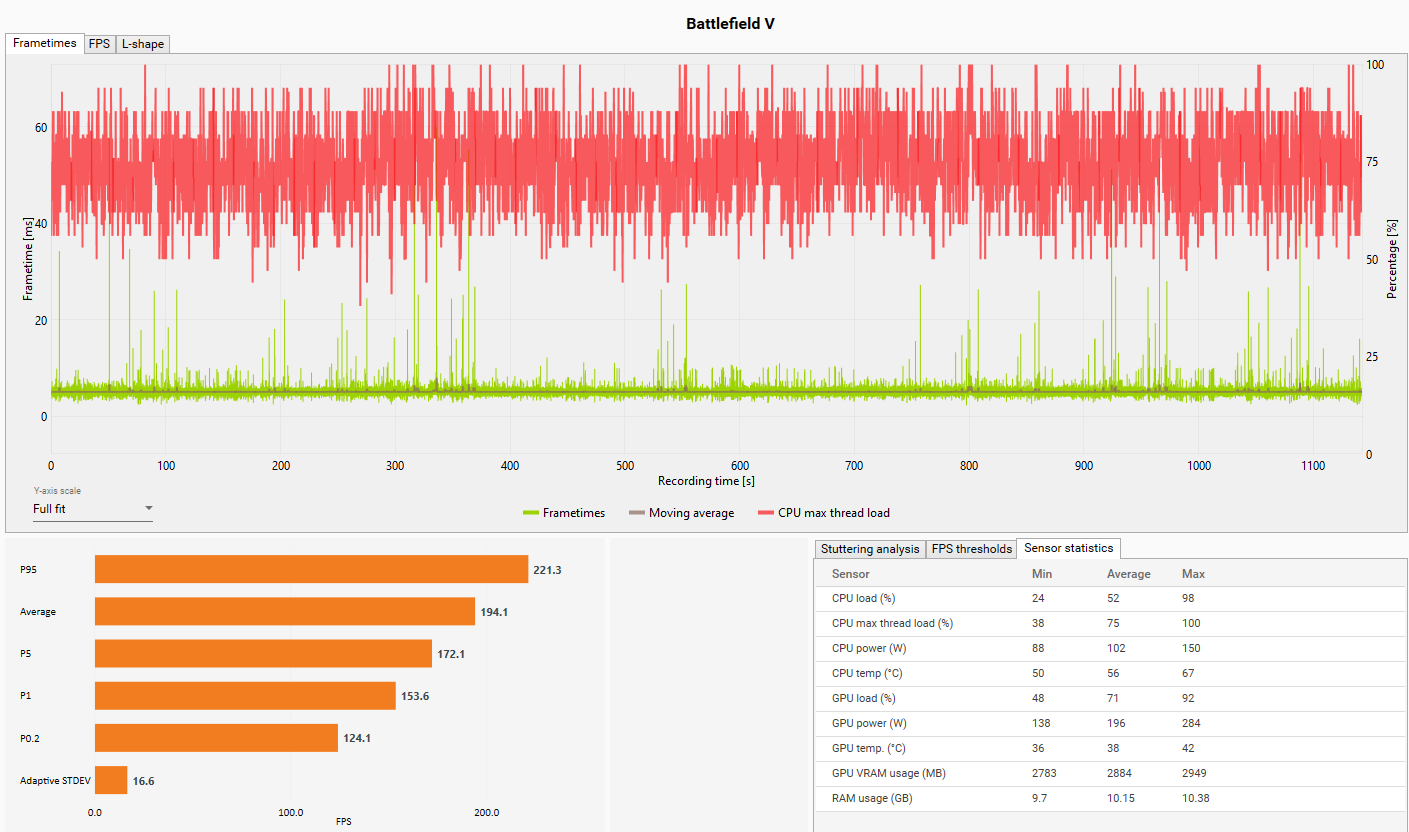Select the RAM usage (GB) row
This screenshot has width=1409, height=832.
click(1110, 799)
